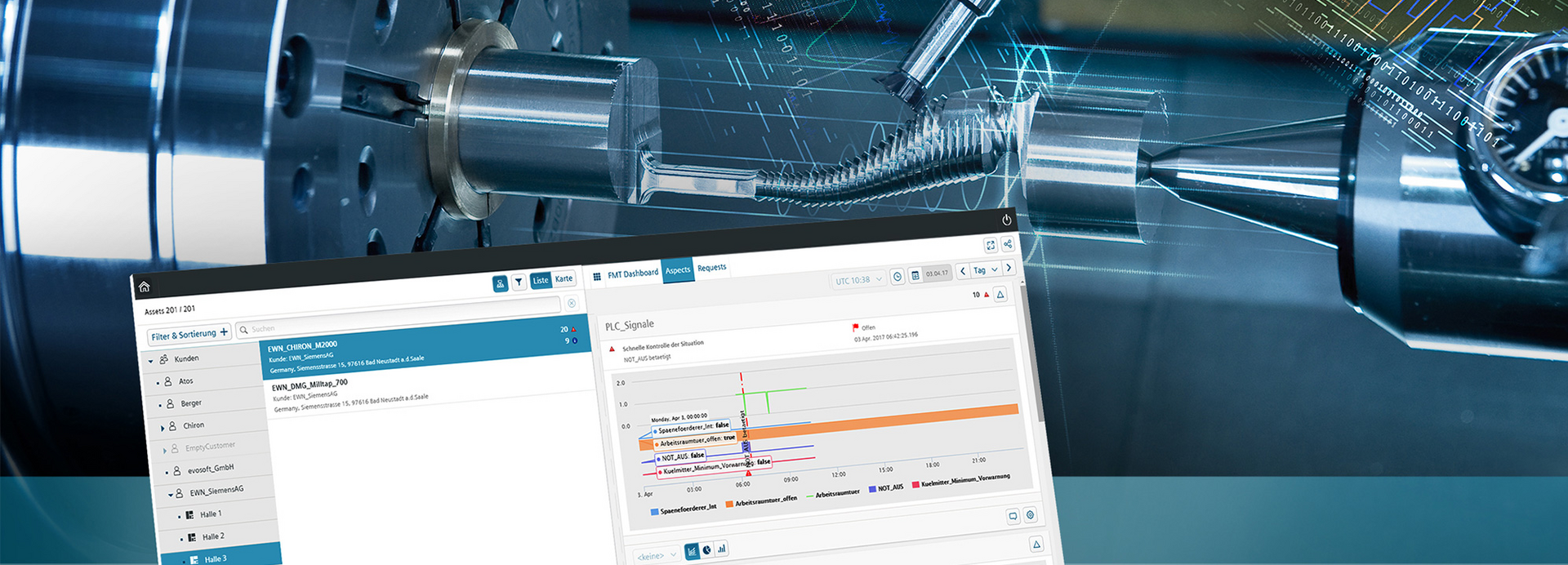Open fullscreen view with the expand icon
Image resolution: width=1568 pixels, height=565 pixels.
pyautogui.click(x=990, y=245)
